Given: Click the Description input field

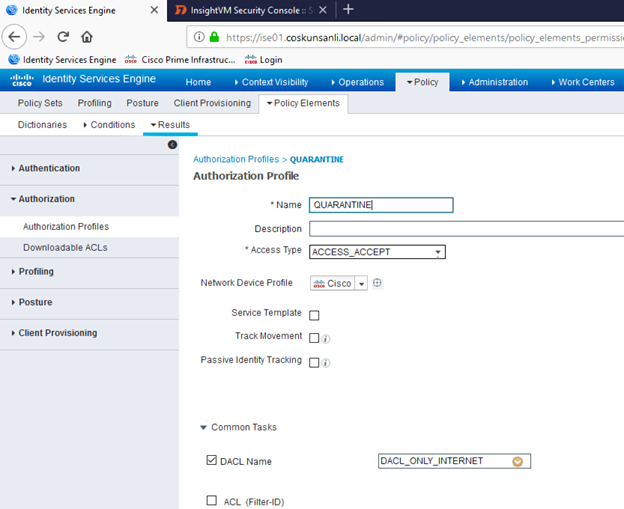Looking at the screenshot, I should [466, 229].
